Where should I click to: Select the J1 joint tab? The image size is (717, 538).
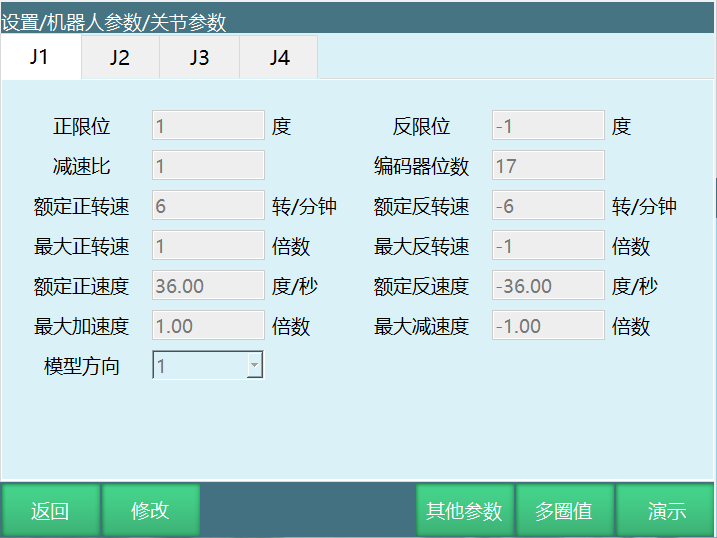click(x=40, y=57)
